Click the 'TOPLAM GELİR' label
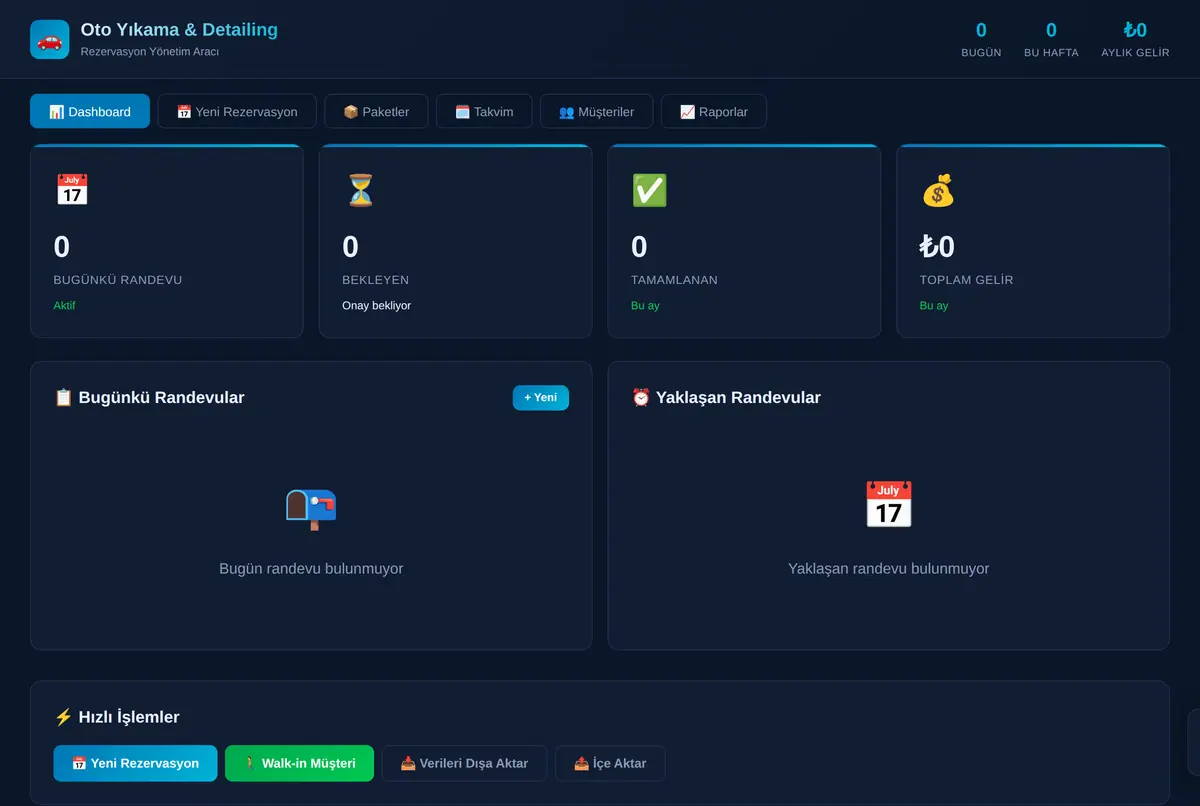This screenshot has width=1200, height=806. pos(966,280)
